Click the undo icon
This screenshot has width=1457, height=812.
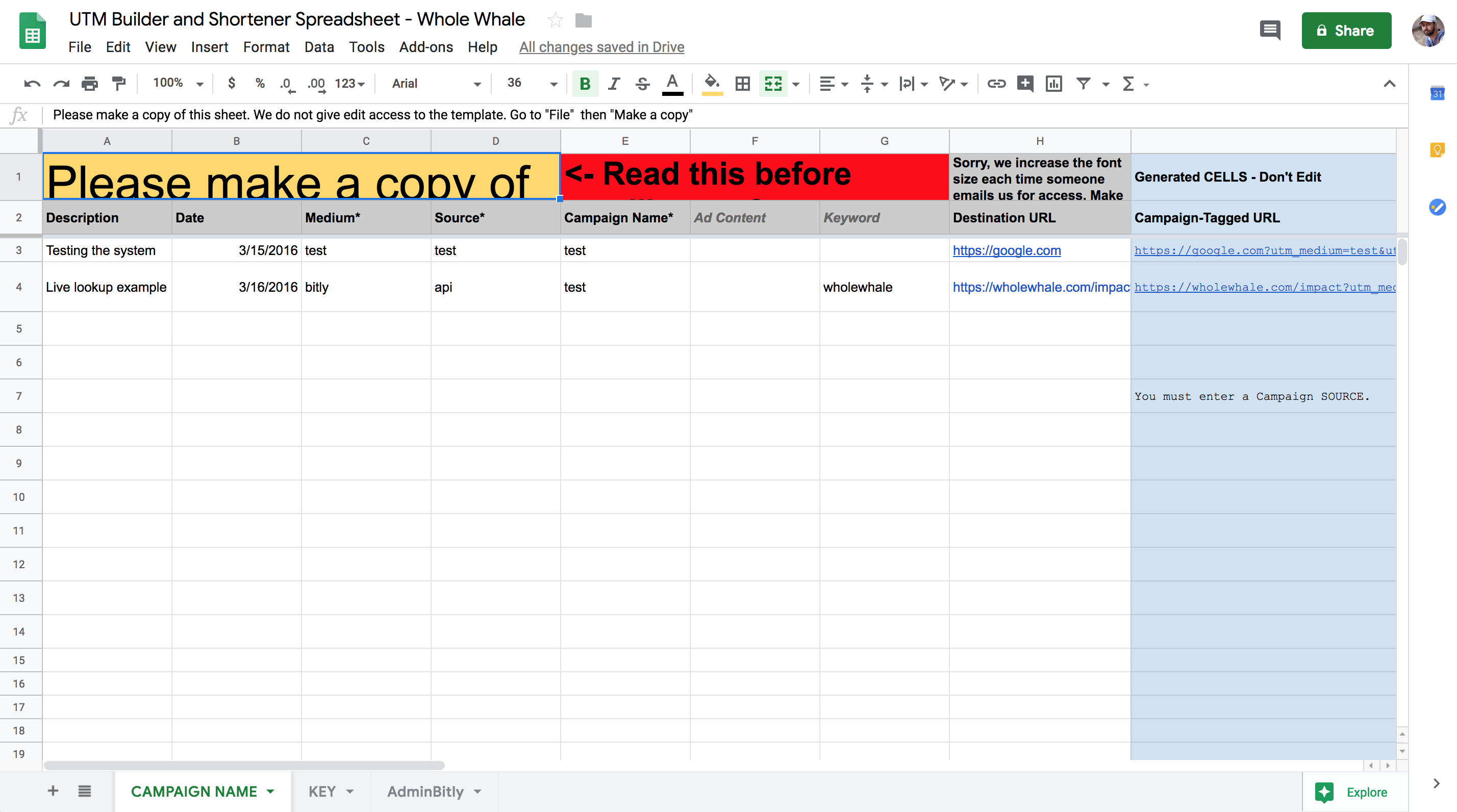click(x=32, y=84)
